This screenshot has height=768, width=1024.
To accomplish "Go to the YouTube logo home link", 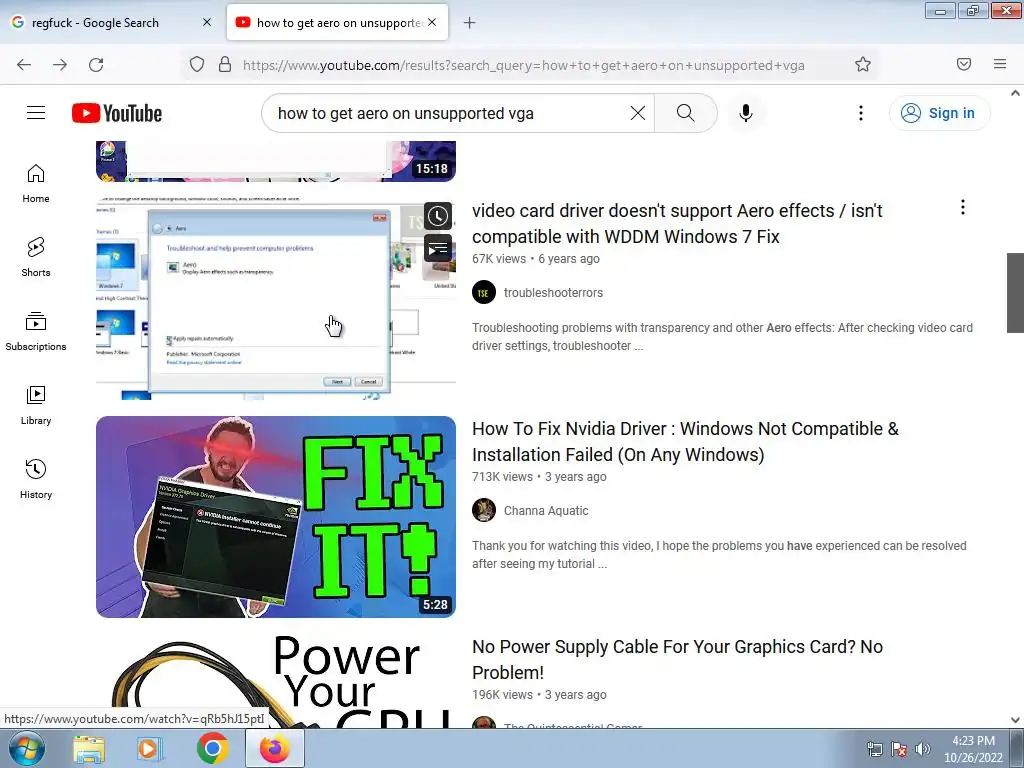I will (117, 113).
